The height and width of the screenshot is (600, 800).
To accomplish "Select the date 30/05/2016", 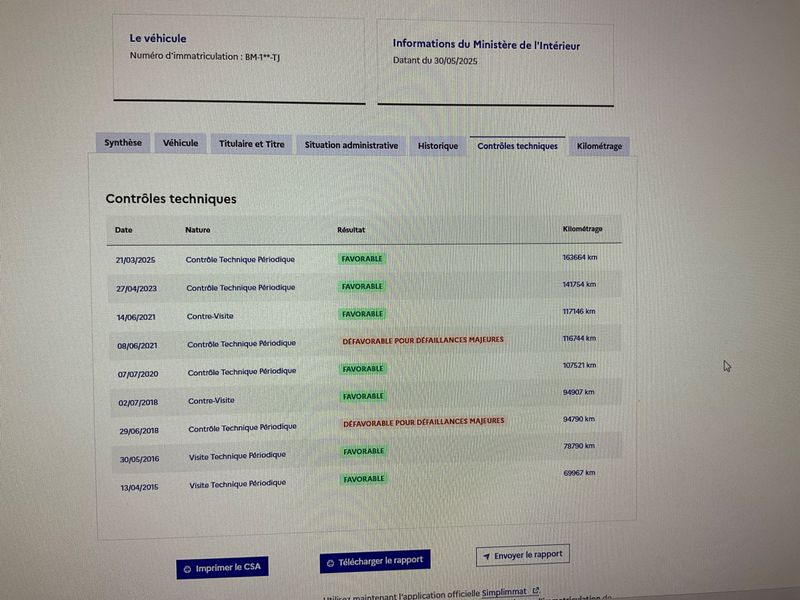I will (139, 459).
